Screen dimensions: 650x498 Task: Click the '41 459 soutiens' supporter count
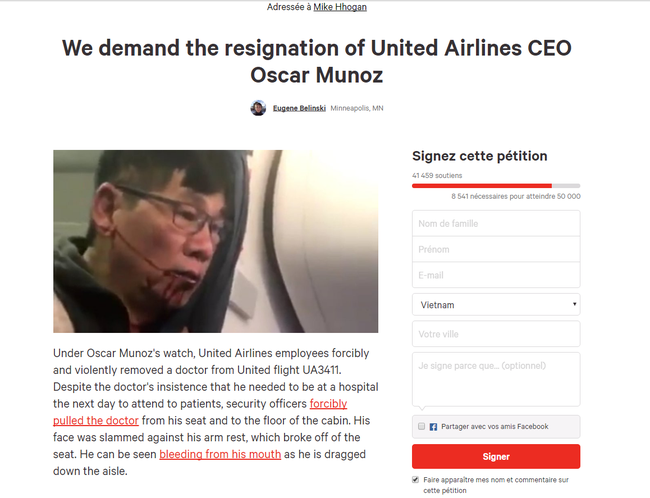tap(435, 175)
